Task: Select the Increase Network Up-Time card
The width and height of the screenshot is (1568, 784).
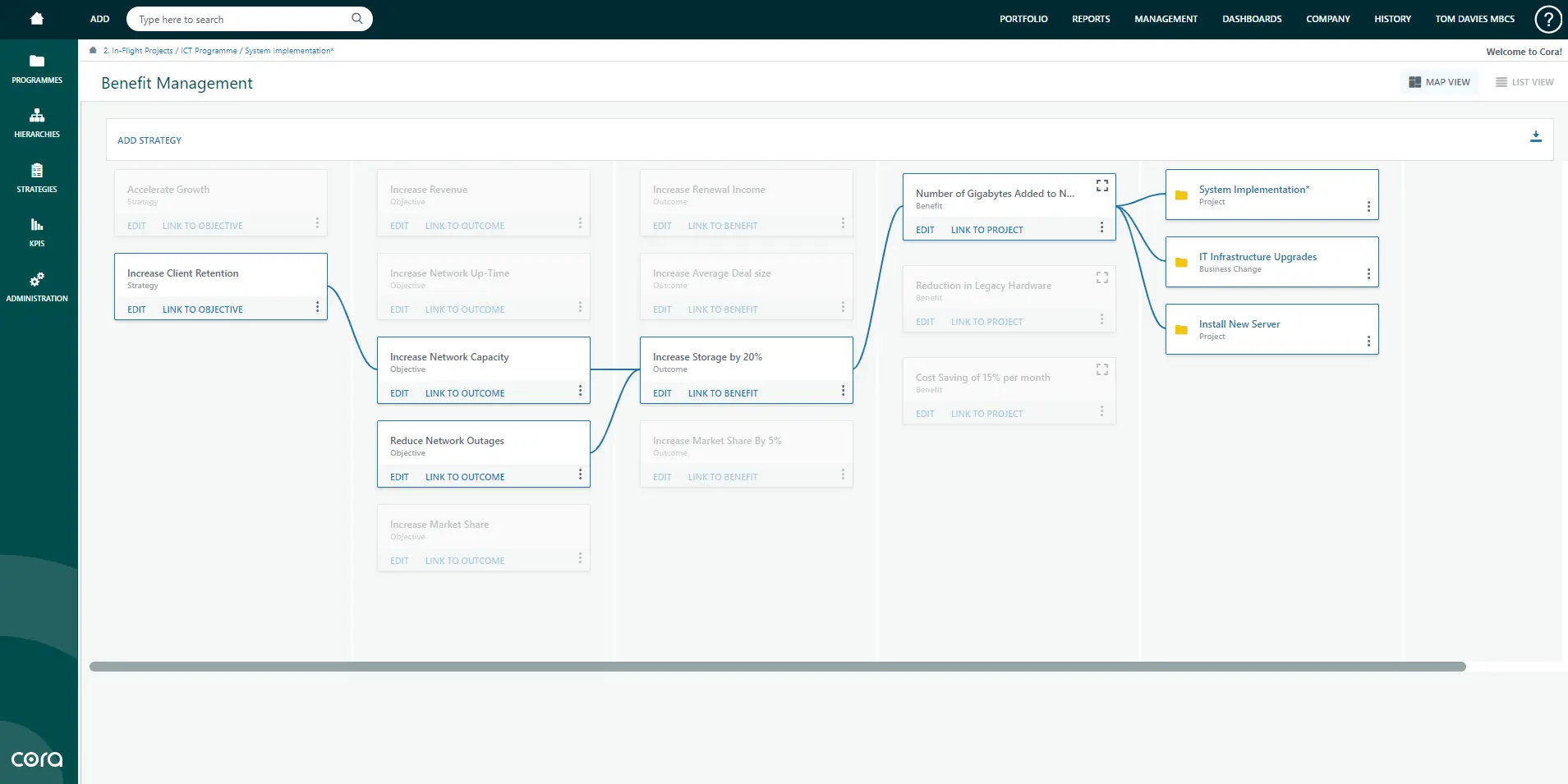Action: coord(483,287)
